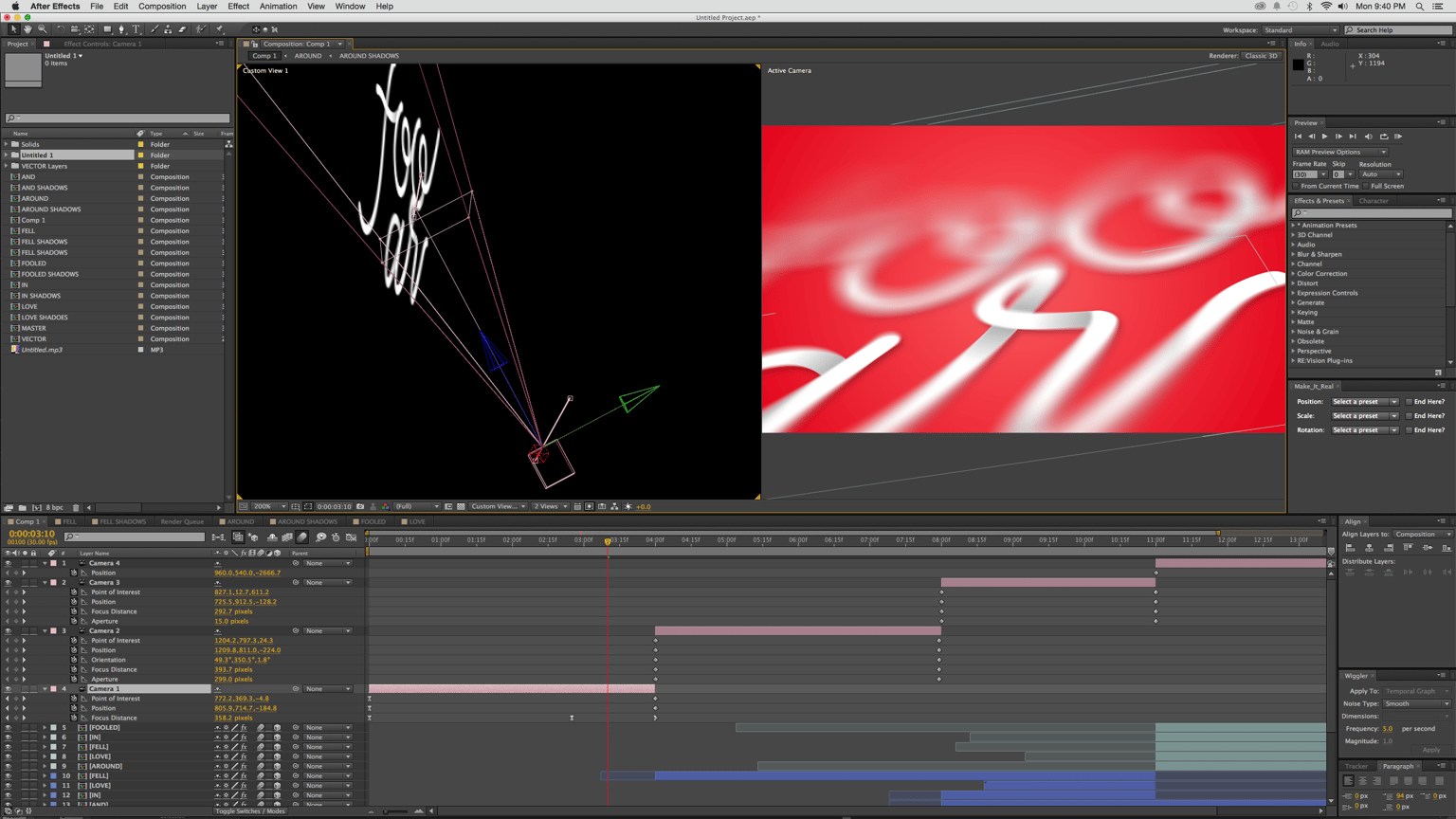Enable the From Current Time checkbox
The height and width of the screenshot is (819, 1456).
click(1296, 186)
